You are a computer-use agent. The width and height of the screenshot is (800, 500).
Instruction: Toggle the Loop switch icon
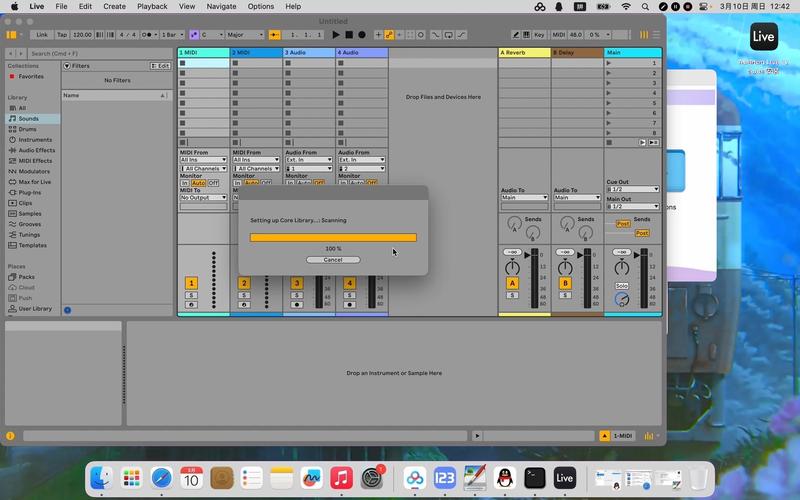click(448, 35)
